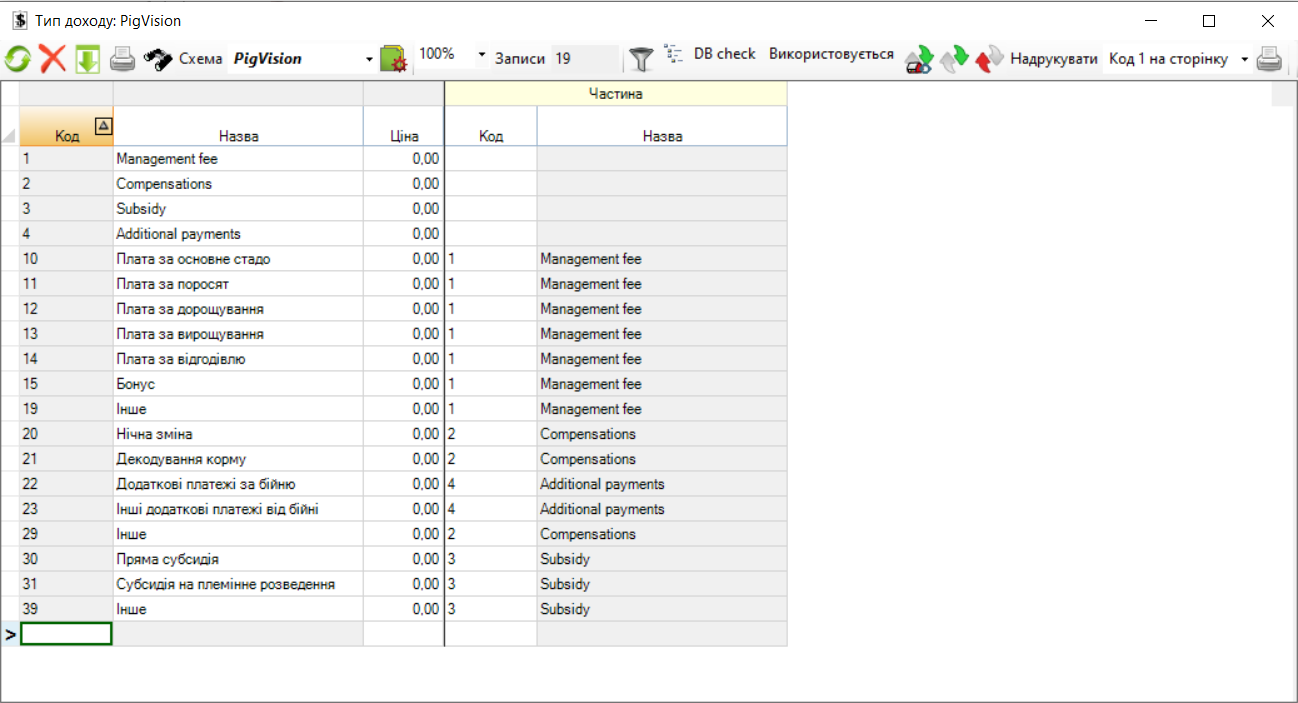Maximize the Тип доходу window
The height and width of the screenshot is (703, 1298).
[1209, 20]
